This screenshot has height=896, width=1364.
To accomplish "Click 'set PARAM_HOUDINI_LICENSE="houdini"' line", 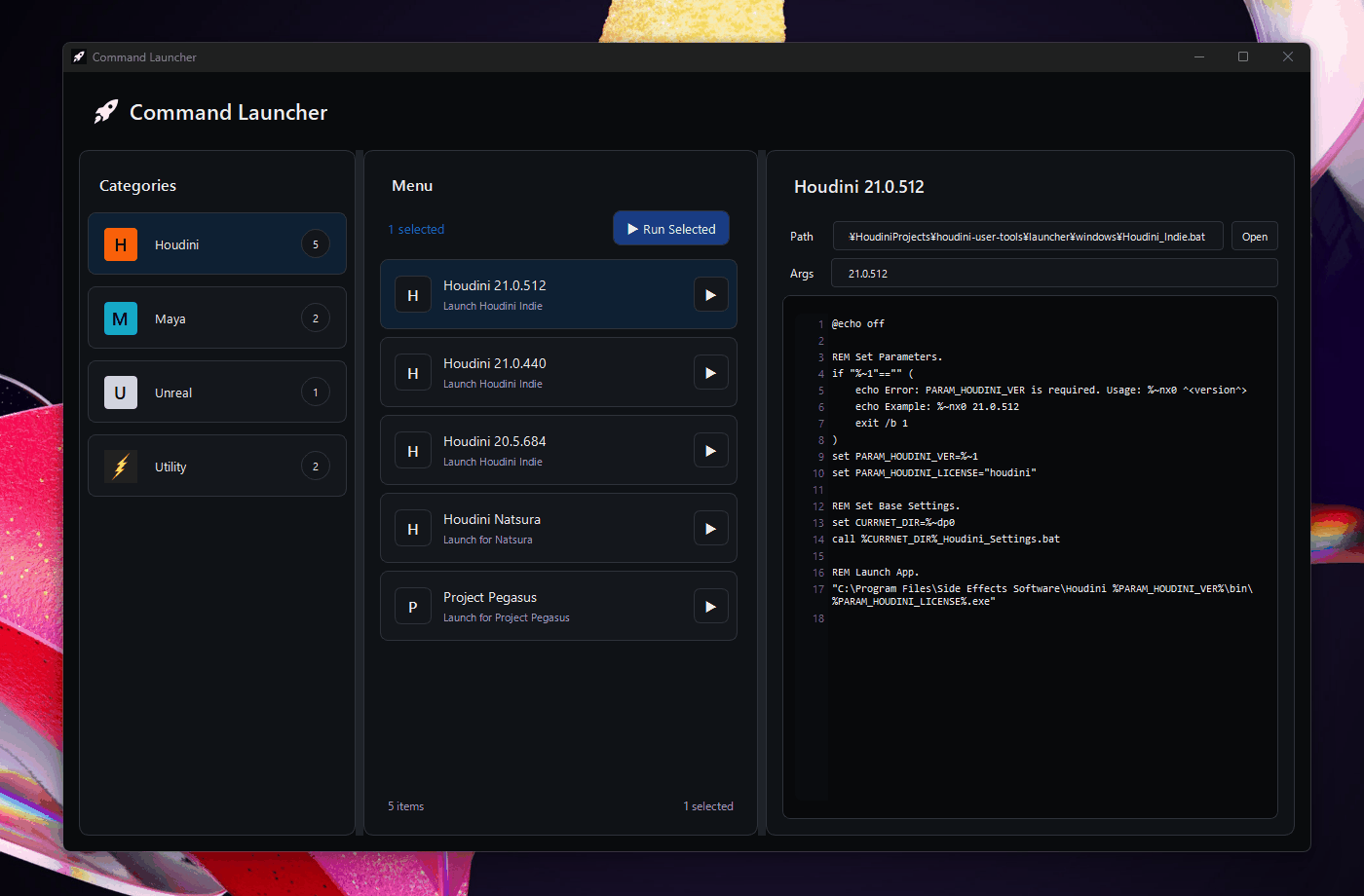I will tap(934, 472).
